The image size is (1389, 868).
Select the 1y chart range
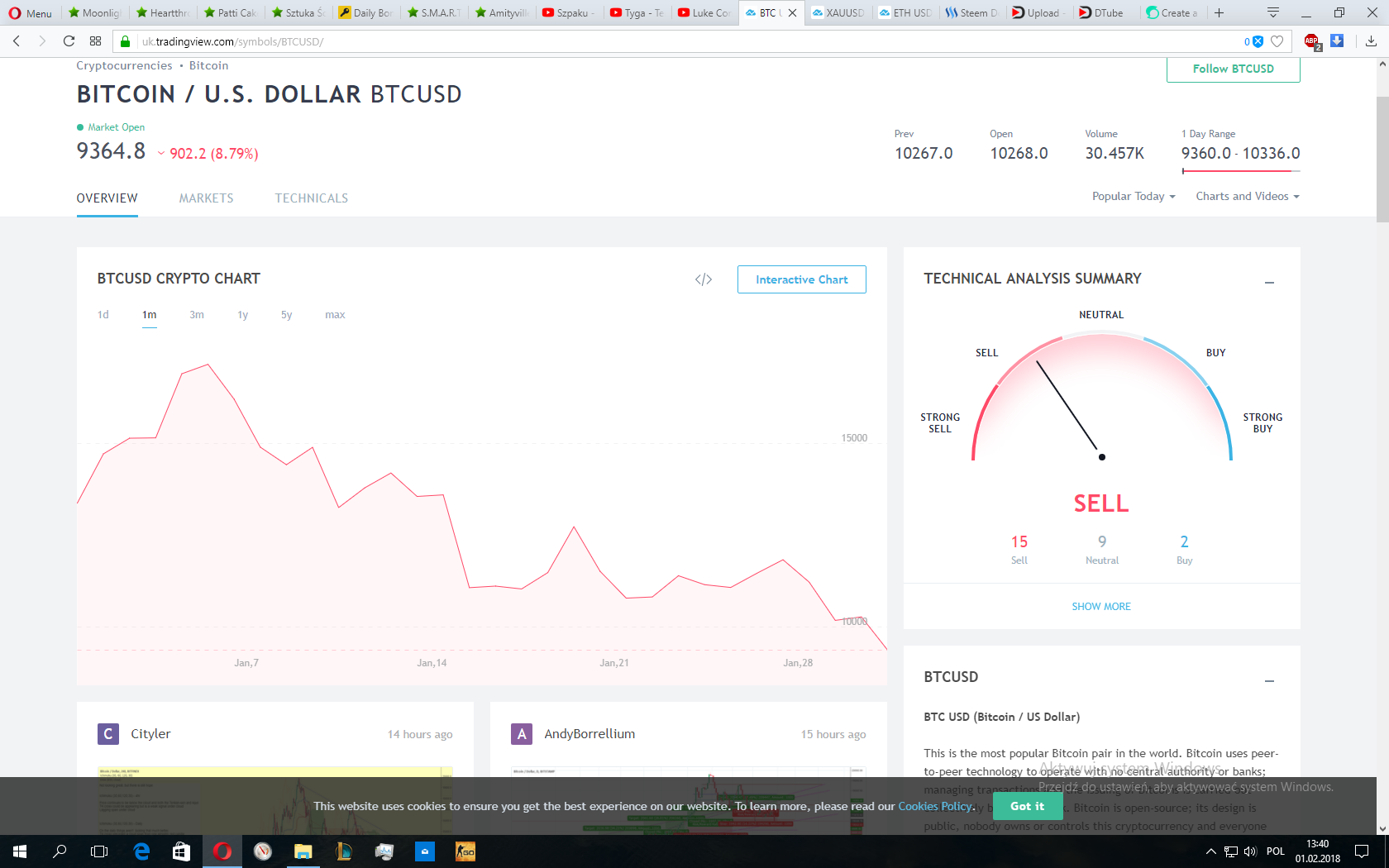(x=243, y=315)
